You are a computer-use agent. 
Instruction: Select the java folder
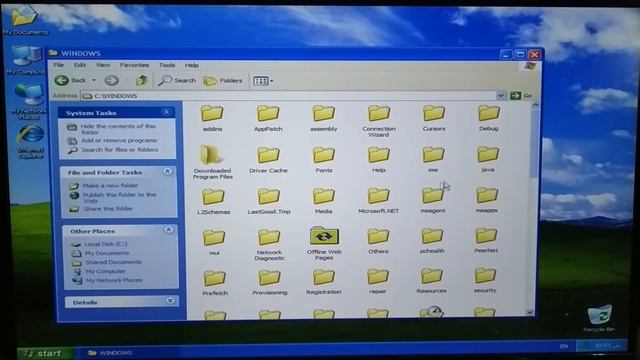point(488,159)
